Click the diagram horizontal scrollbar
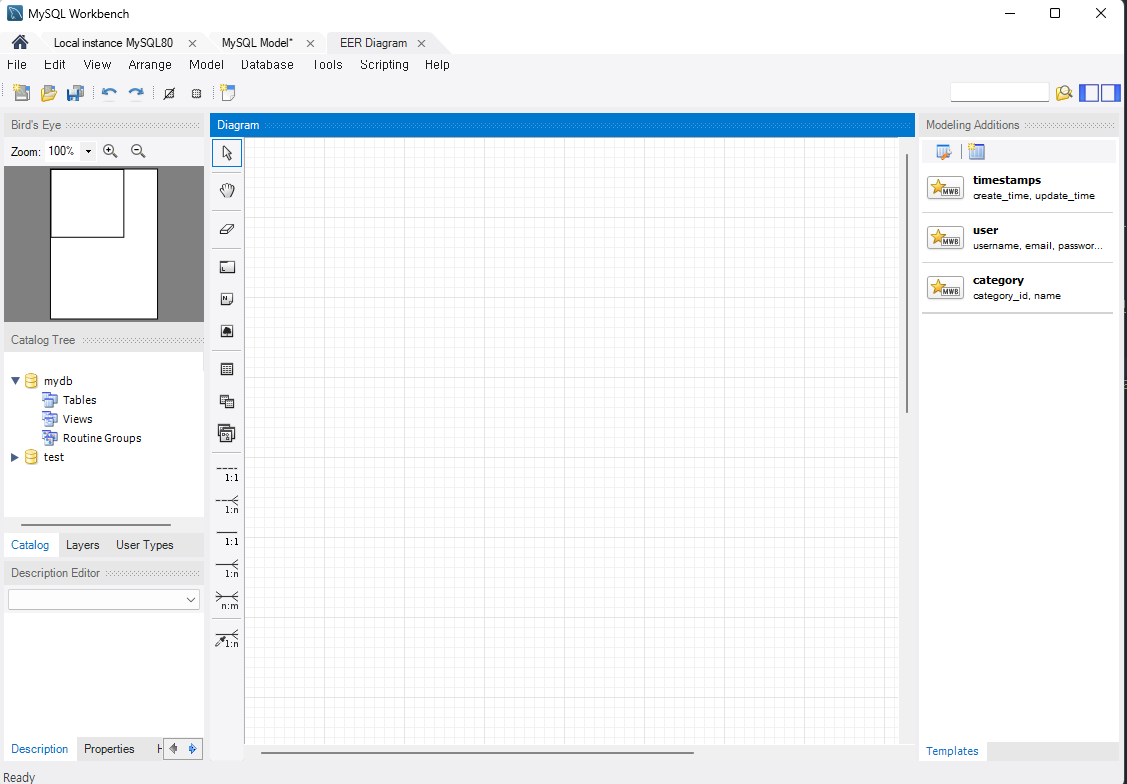The width and height of the screenshot is (1127, 784). [477, 752]
